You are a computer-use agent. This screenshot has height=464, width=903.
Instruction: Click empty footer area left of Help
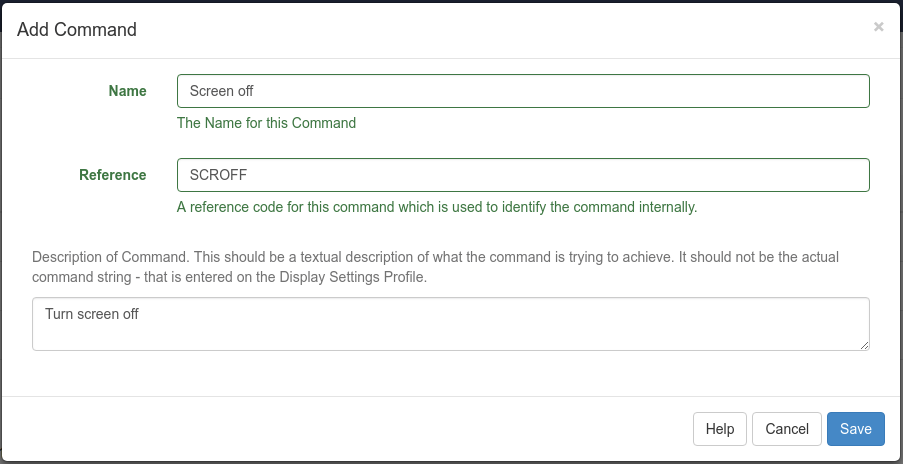(x=350, y=429)
